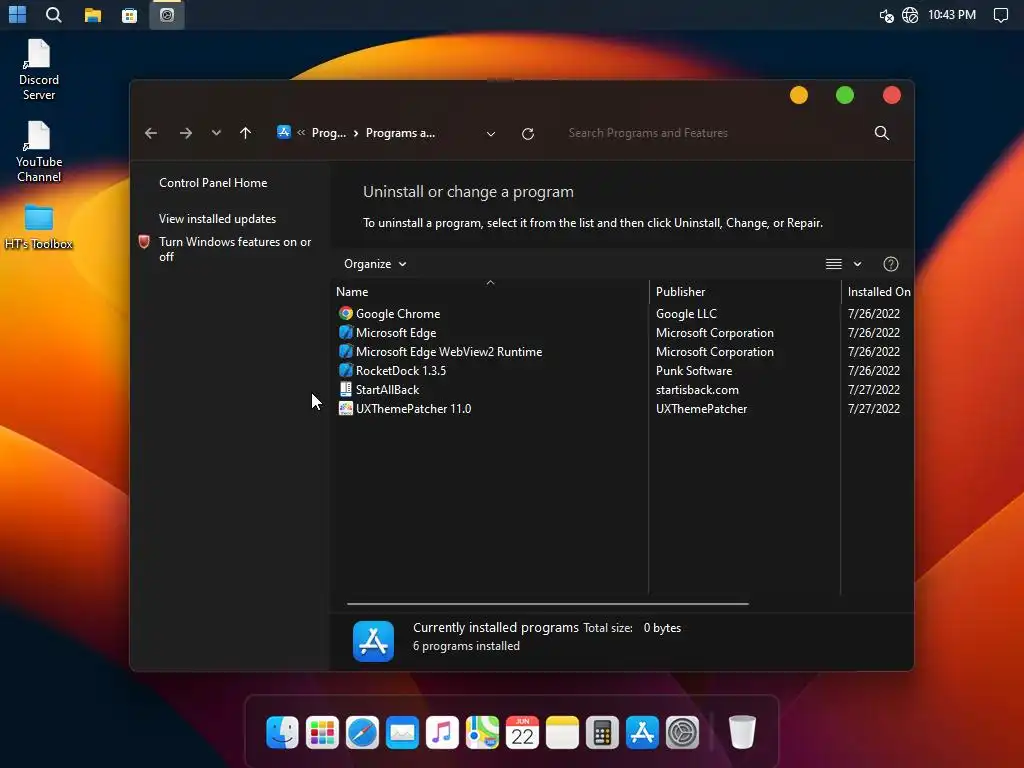
Task: Open the taskbar search magnifier
Action: click(54, 14)
